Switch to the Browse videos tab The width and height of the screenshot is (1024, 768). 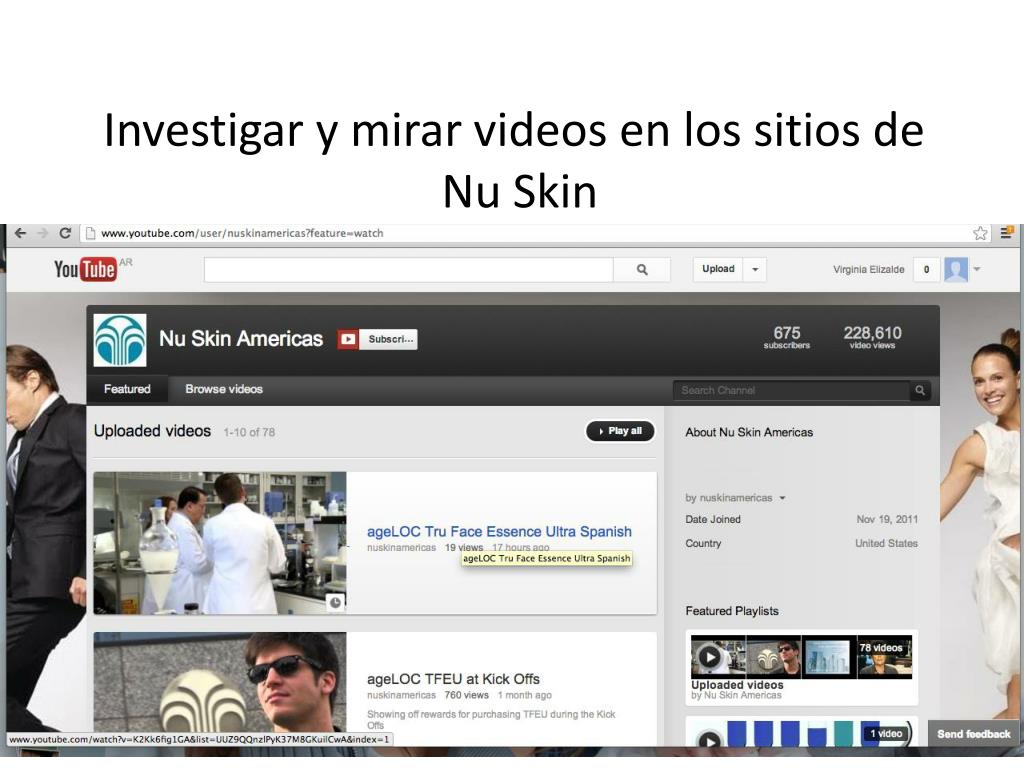224,389
